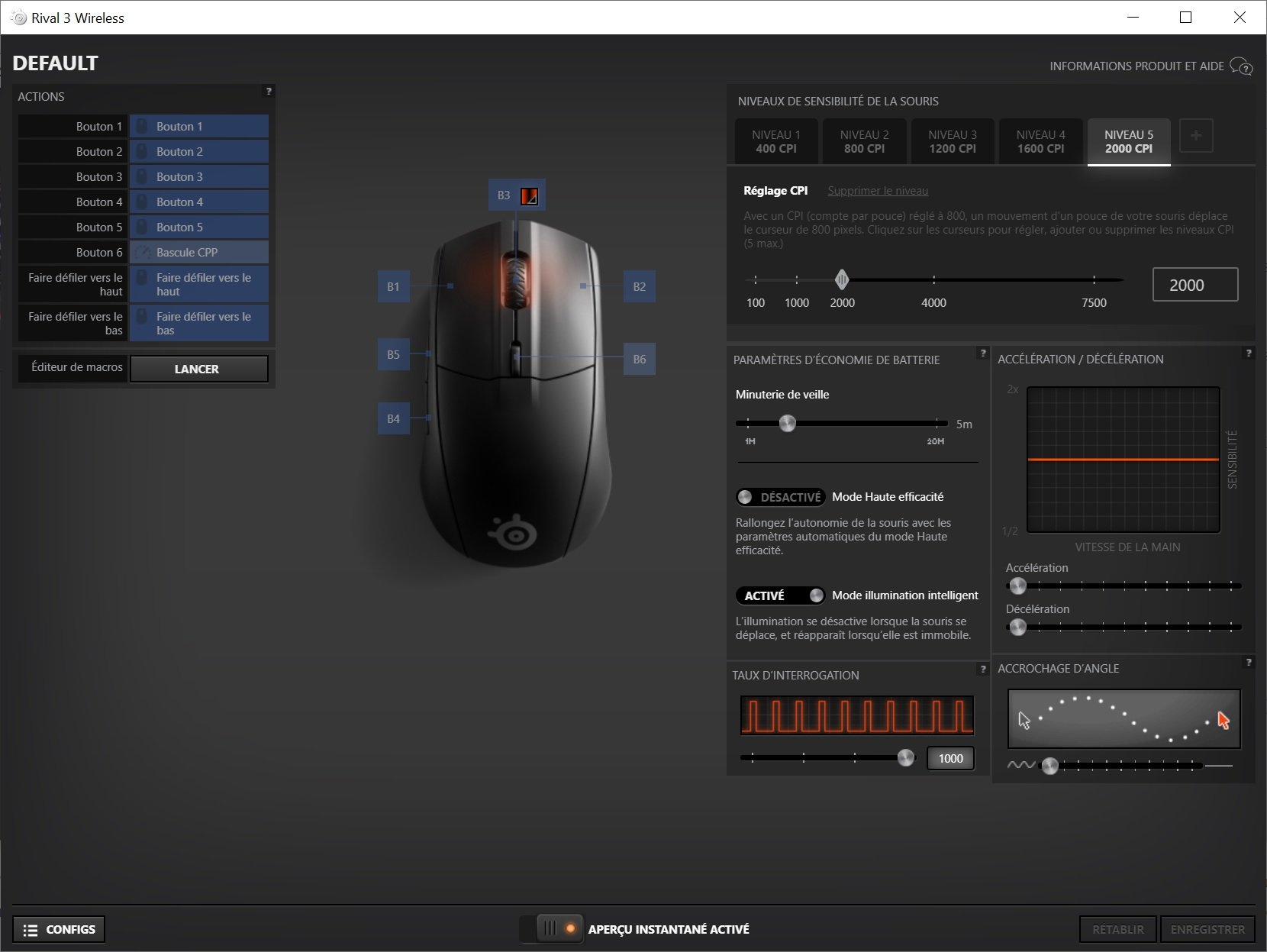Click the RÉTABLIR button
Image resolution: width=1267 pixels, height=952 pixels.
click(x=1118, y=930)
